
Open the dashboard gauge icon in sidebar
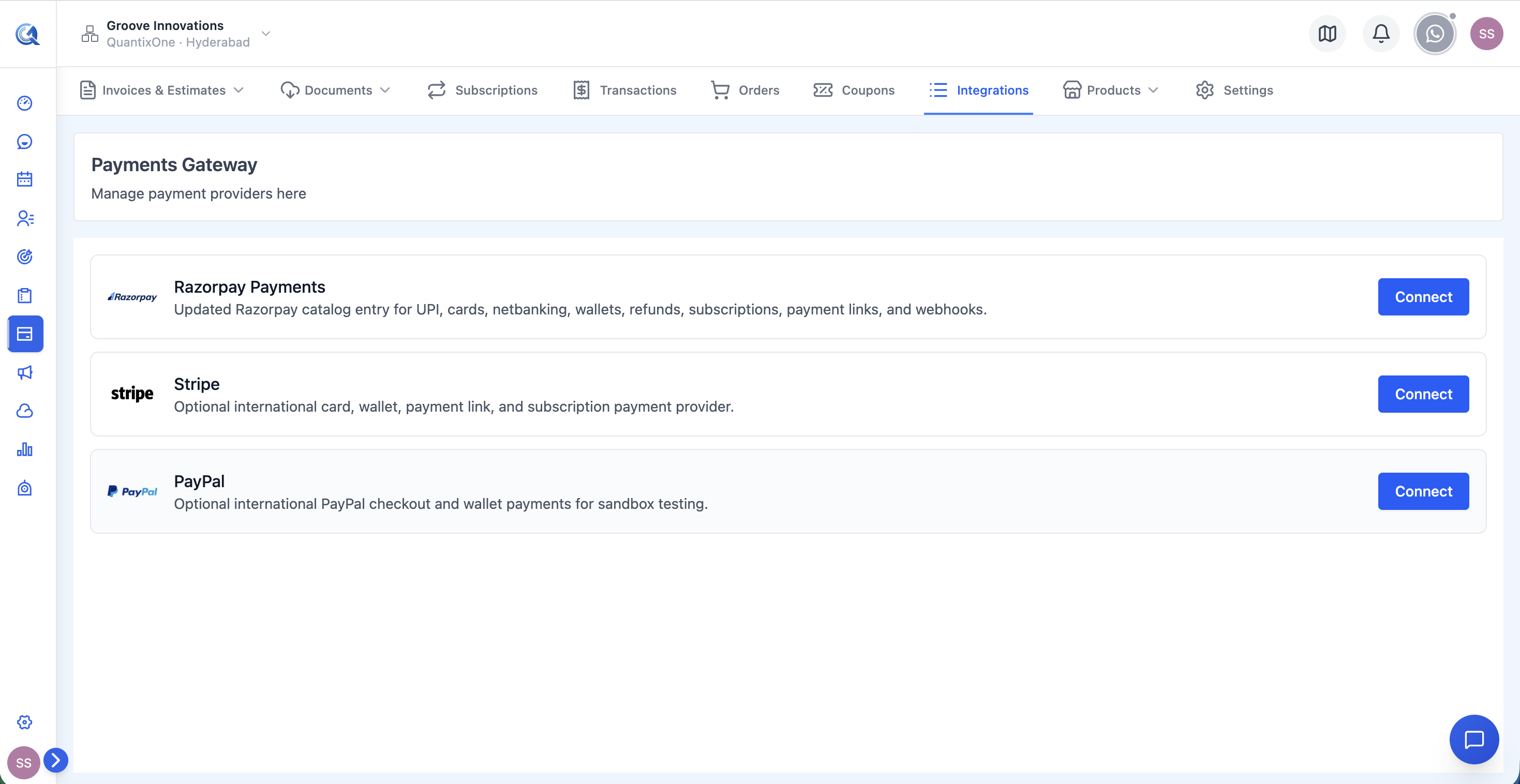point(25,103)
